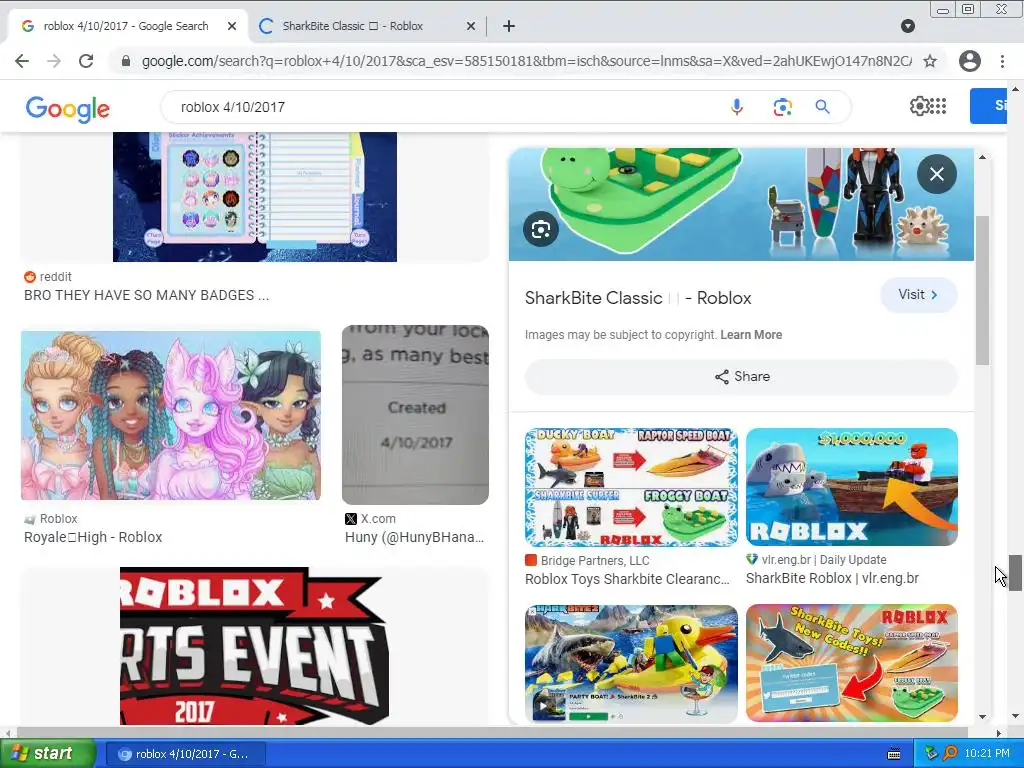Click the preview panel scroll-up arrow
The image size is (1024, 768).
[983, 157]
